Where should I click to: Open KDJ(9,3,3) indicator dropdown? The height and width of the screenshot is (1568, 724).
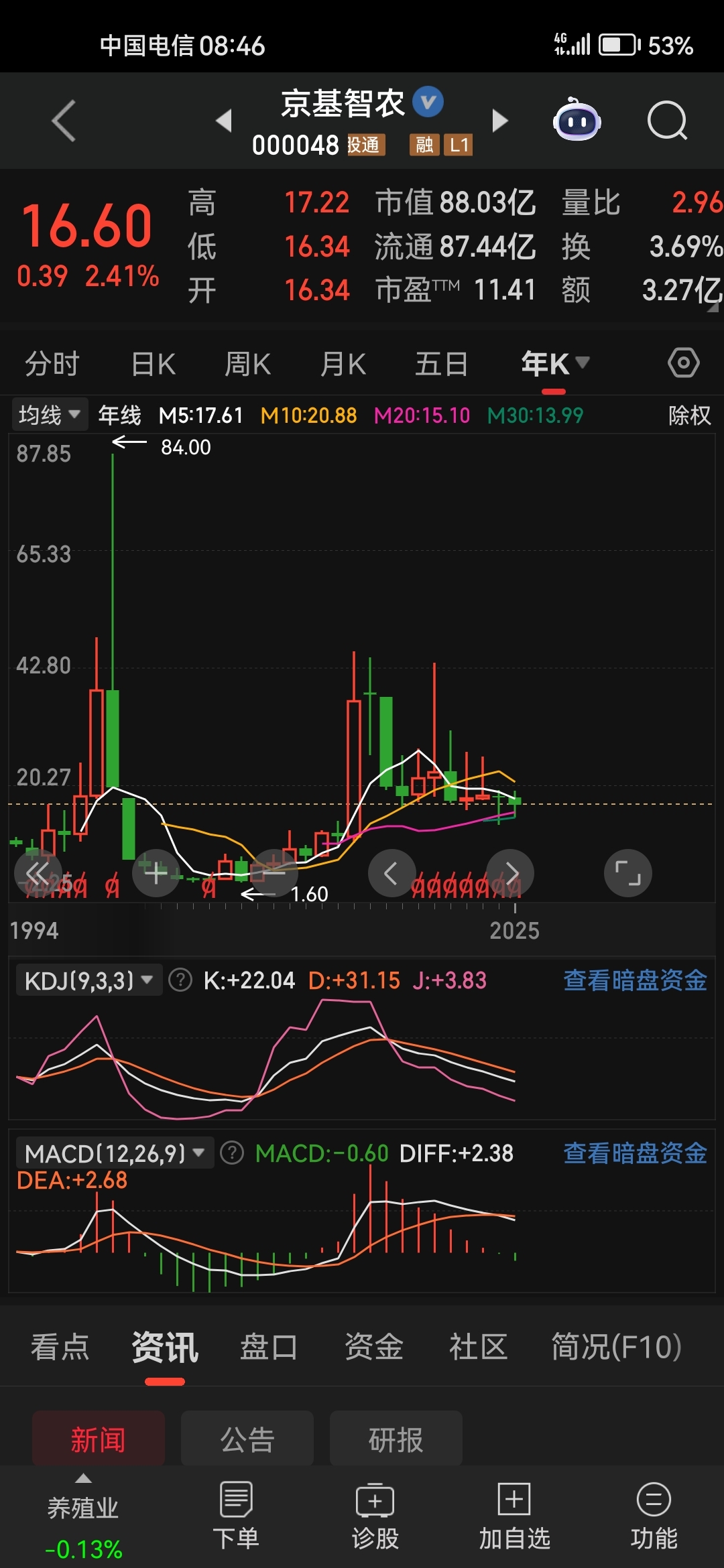(x=88, y=980)
